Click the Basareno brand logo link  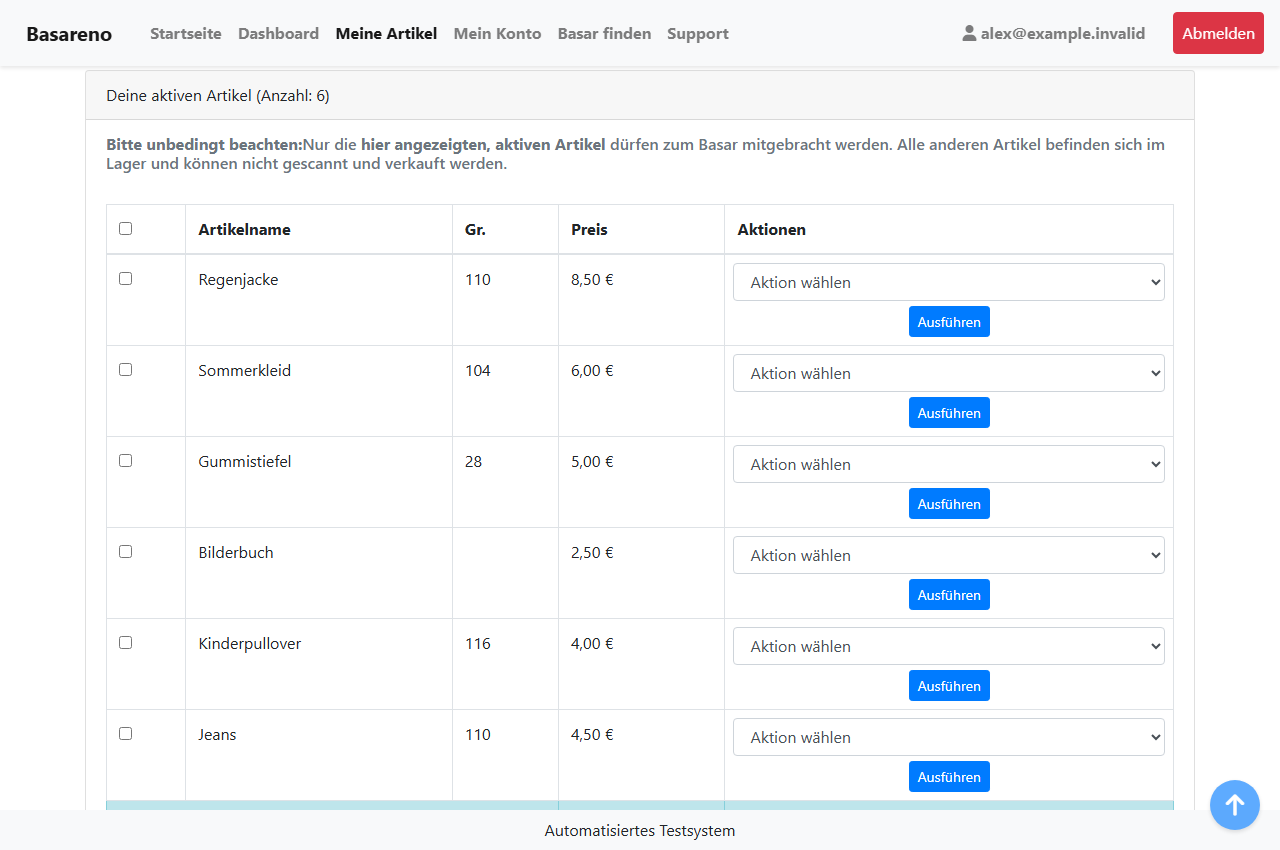[69, 33]
